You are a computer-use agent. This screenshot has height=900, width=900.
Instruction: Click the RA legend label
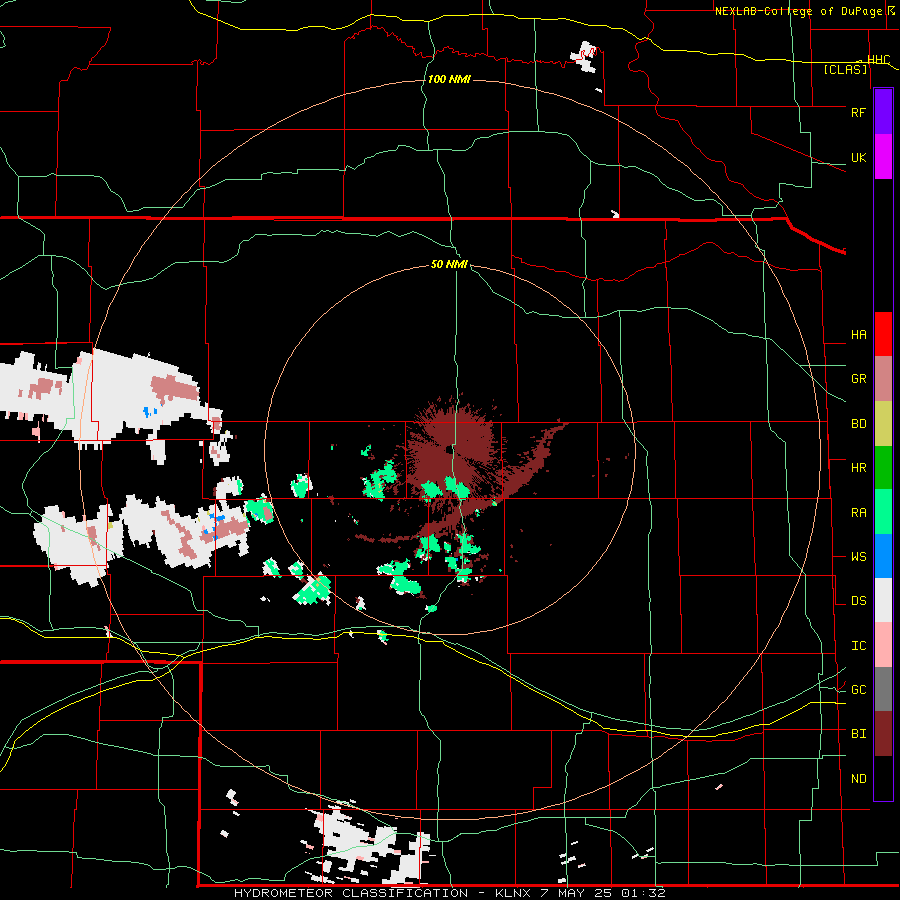pyautogui.click(x=858, y=513)
